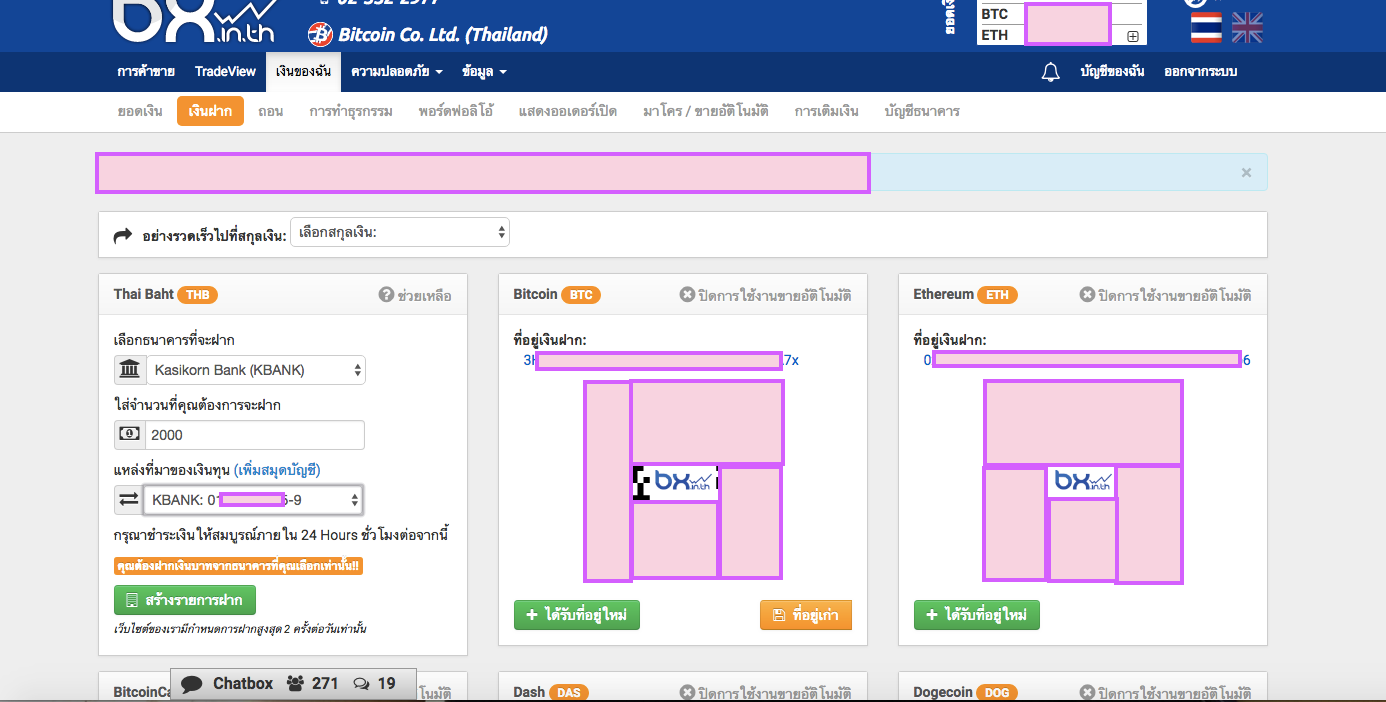Screen dimensions: 1386x702
Task: Click the Bitcoin deposit QR code
Action: (x=683, y=480)
